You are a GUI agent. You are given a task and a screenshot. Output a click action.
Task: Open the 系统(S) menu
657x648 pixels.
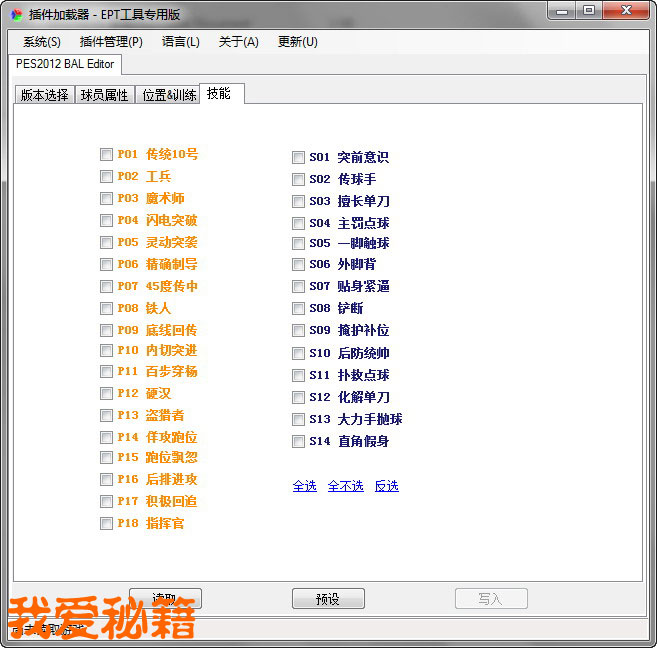(x=42, y=42)
